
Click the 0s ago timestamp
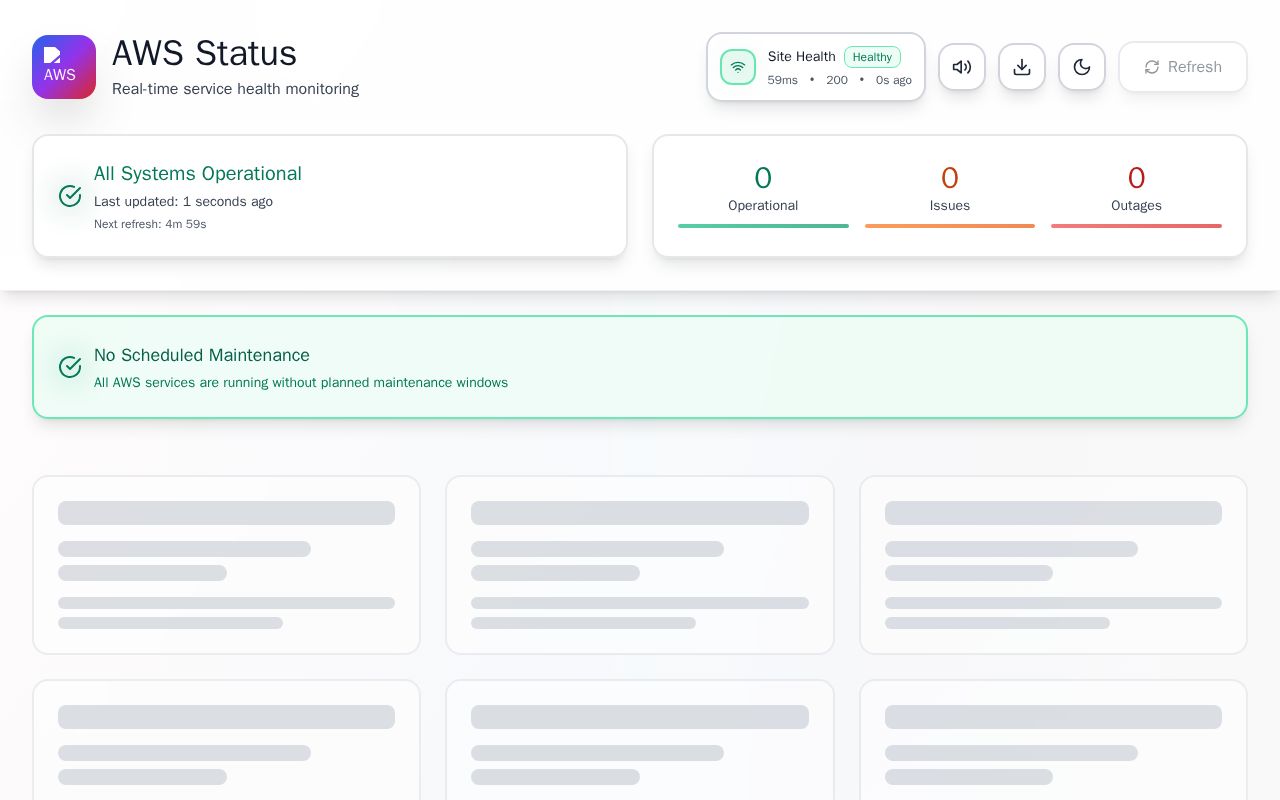point(894,80)
